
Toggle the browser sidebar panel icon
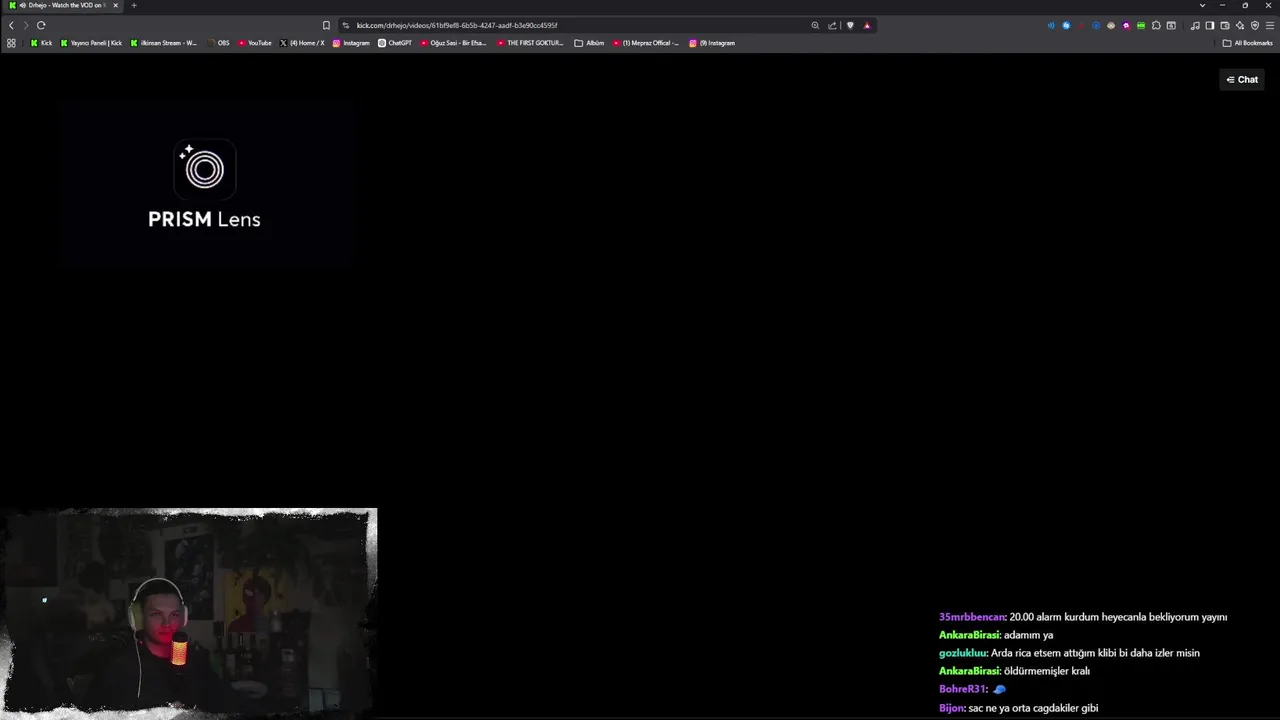(x=1210, y=25)
